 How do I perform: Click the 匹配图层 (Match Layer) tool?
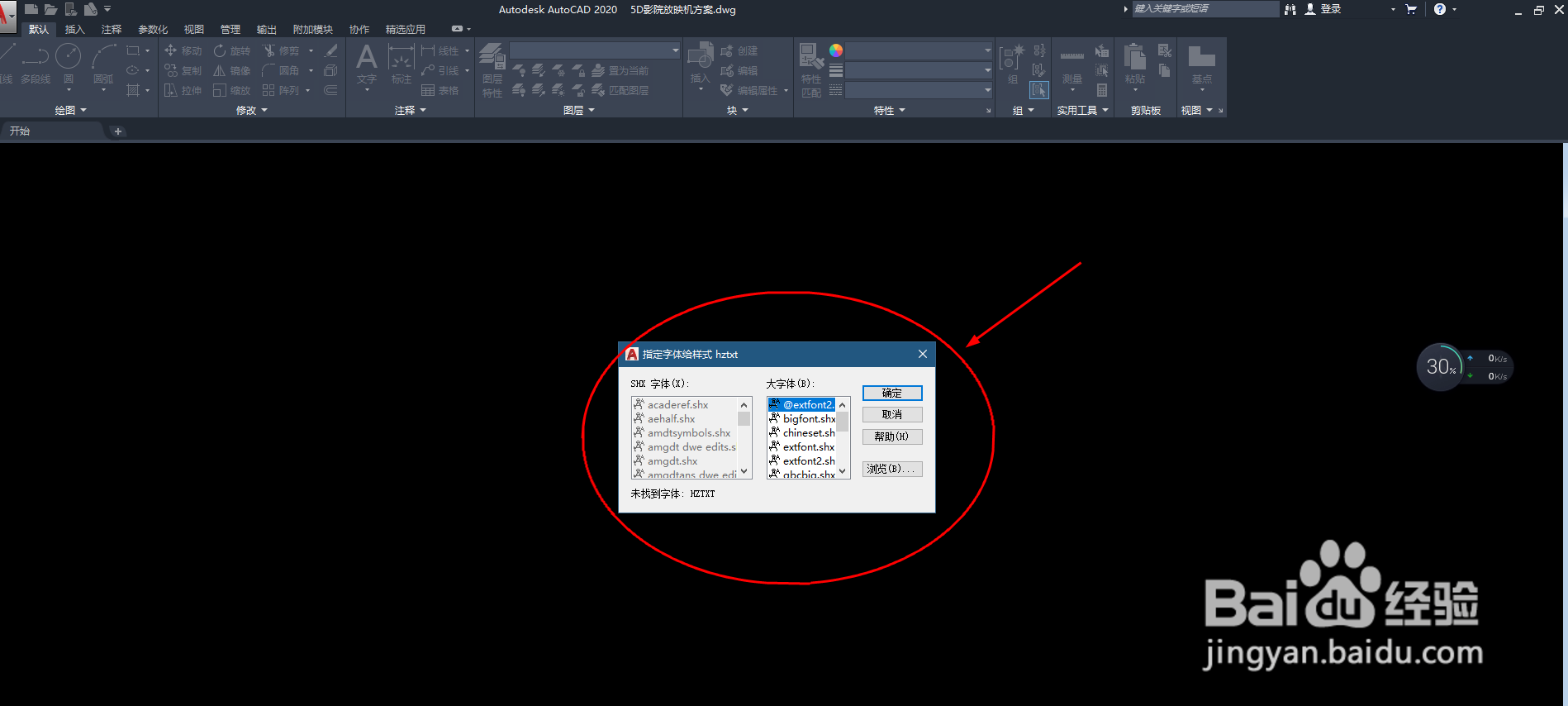620,90
